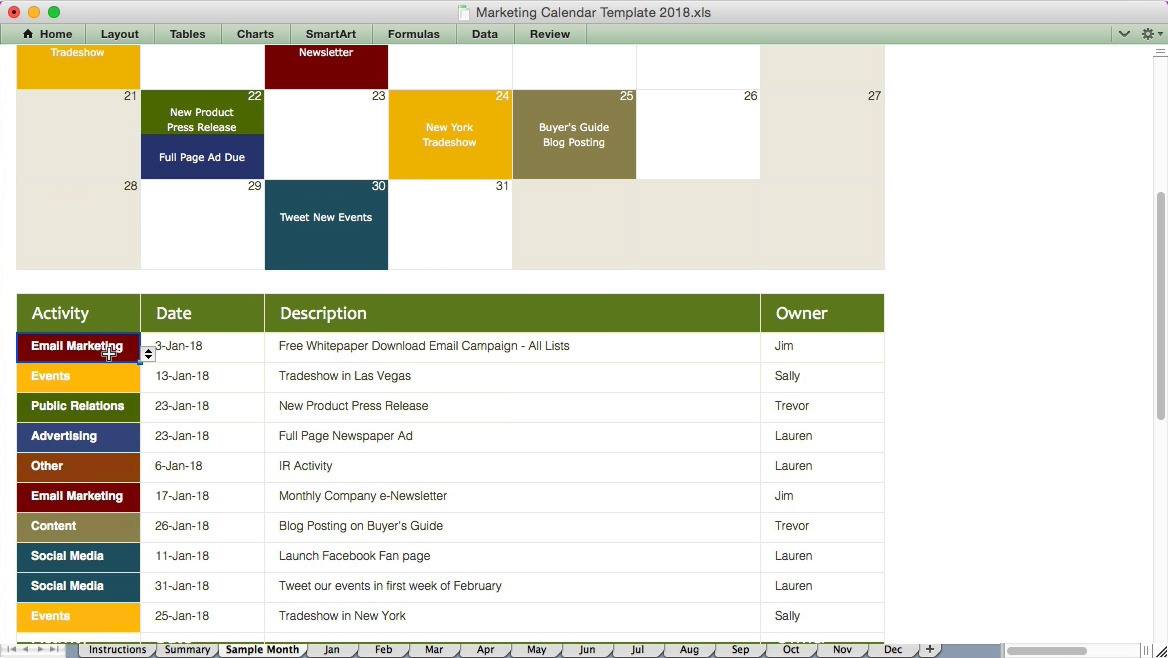Click the Activity column header
1168x658 pixels.
(78, 313)
